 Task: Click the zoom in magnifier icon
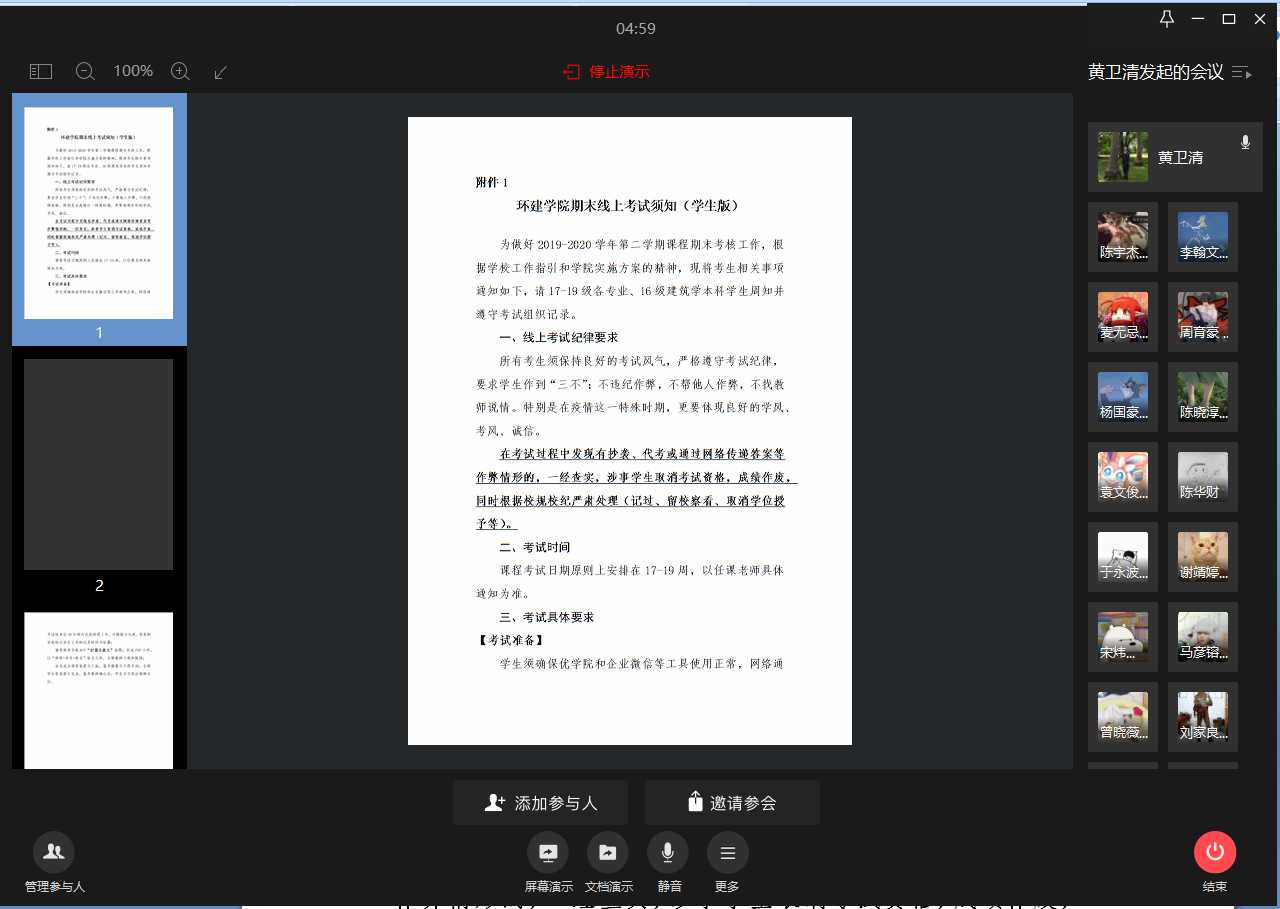pyautogui.click(x=180, y=72)
